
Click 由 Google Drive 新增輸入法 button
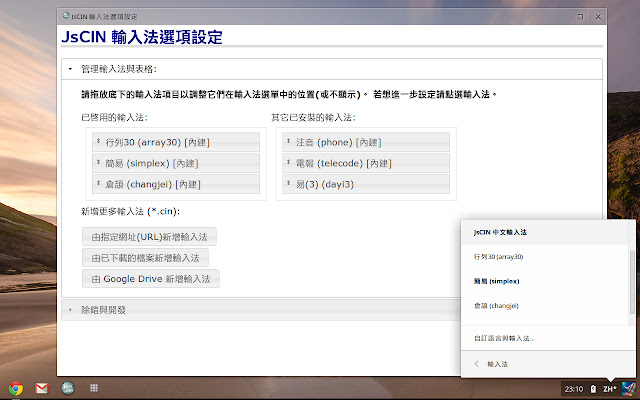pyautogui.click(x=151, y=279)
